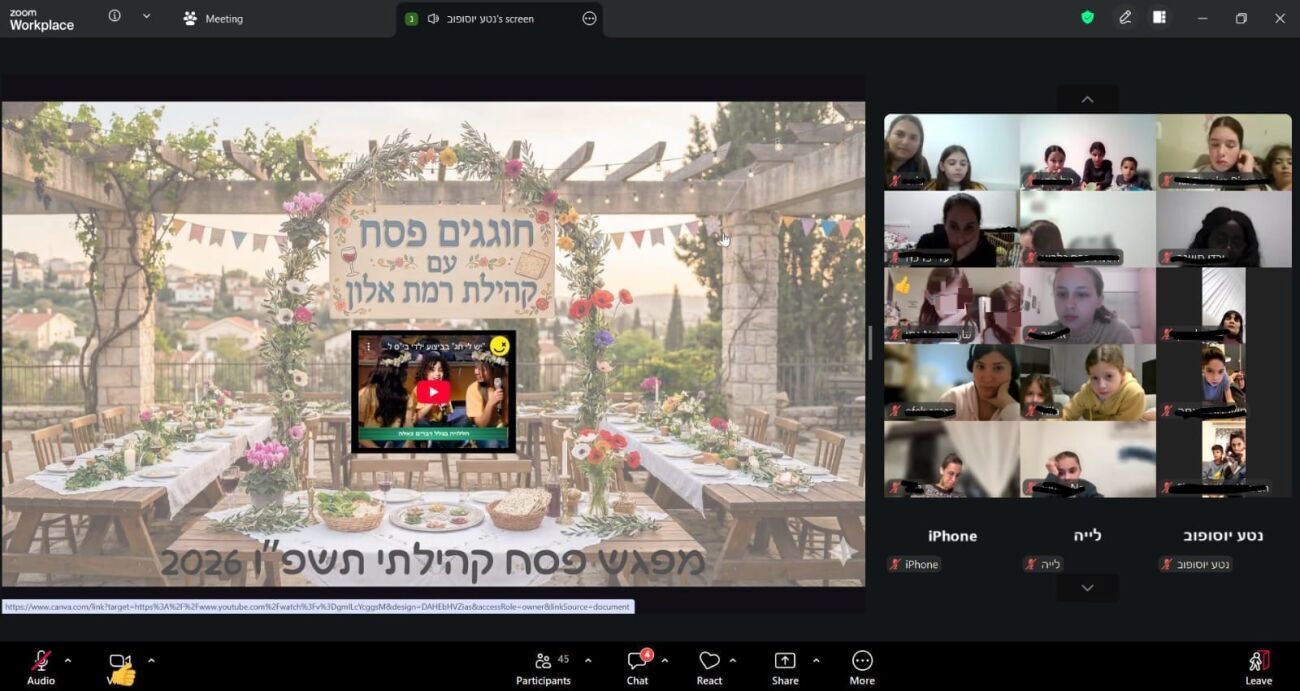Unmute the Audio microphone
Screen dimensions: 1300x691
coord(41,667)
